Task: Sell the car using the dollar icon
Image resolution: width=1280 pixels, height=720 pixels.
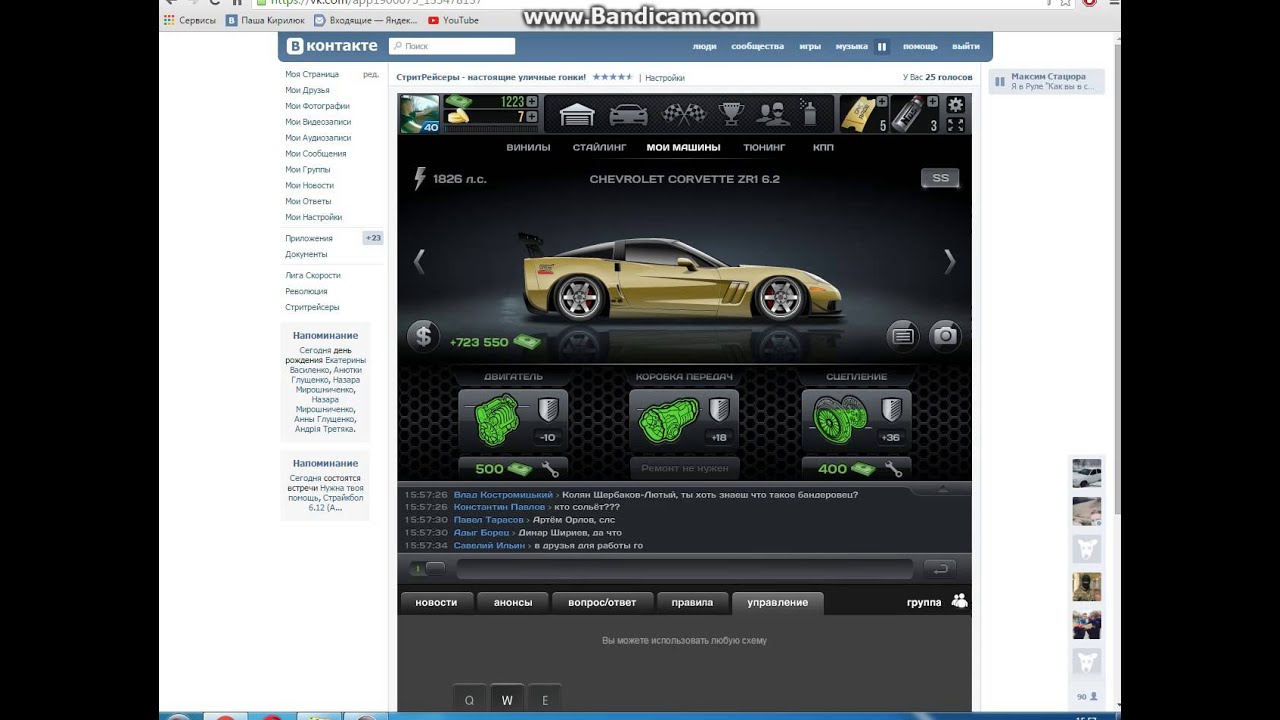Action: click(423, 336)
